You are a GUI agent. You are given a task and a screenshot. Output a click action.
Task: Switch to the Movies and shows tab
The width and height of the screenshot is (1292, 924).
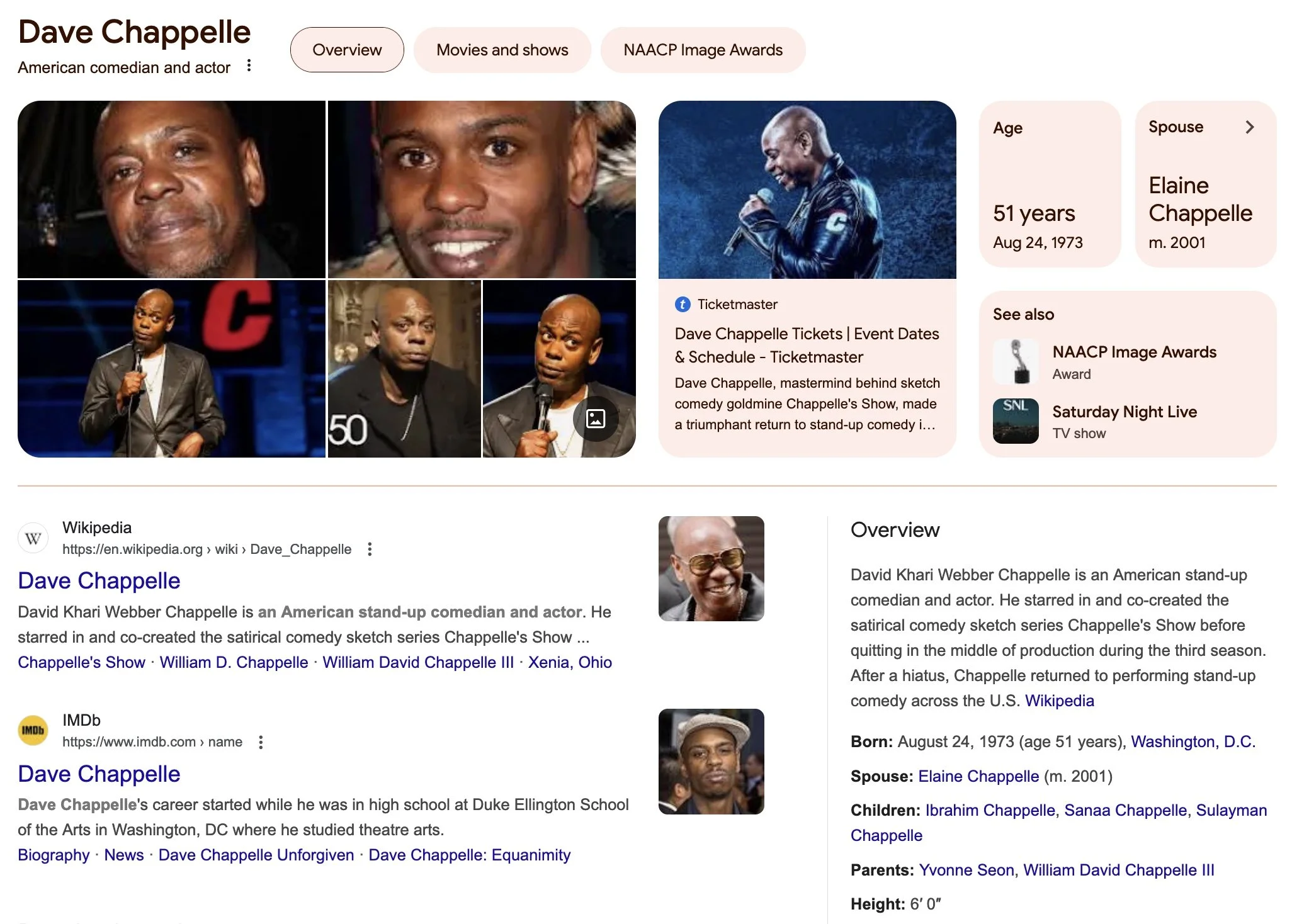(x=502, y=50)
